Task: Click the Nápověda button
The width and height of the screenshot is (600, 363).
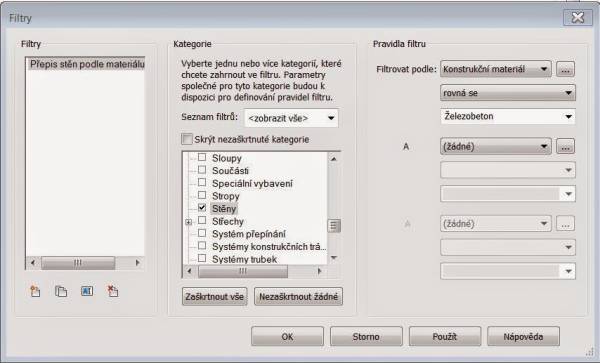Action: [x=523, y=337]
